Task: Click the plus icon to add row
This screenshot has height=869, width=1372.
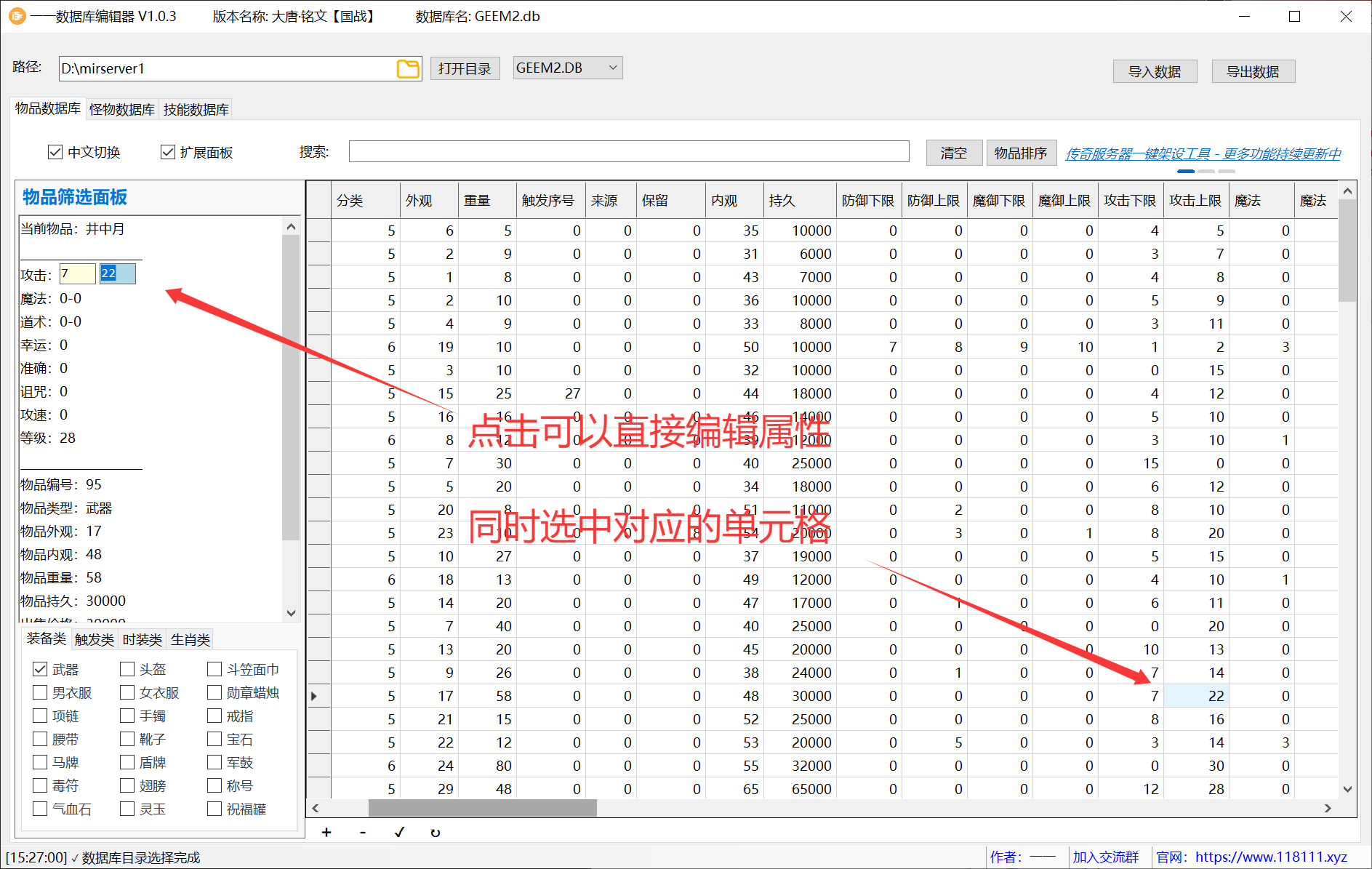Action: tap(326, 833)
